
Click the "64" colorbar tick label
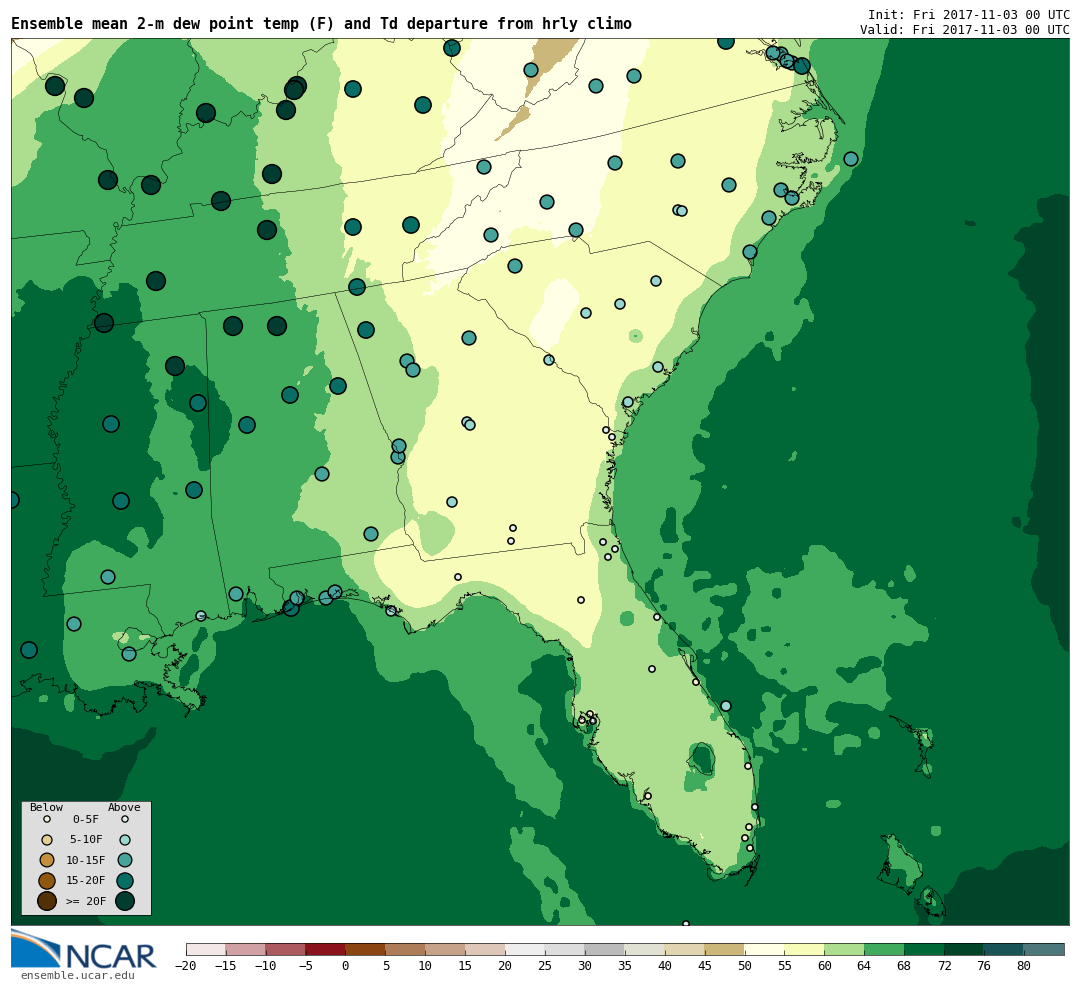click(864, 966)
